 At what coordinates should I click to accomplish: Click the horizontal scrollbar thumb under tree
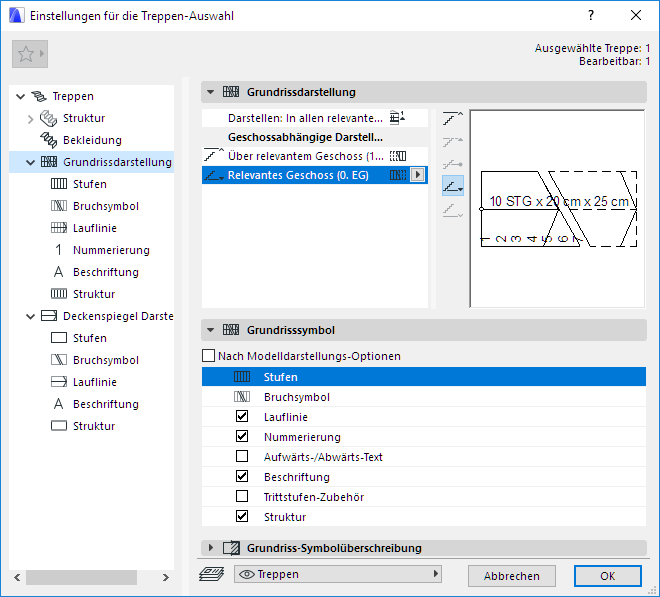tap(81, 578)
